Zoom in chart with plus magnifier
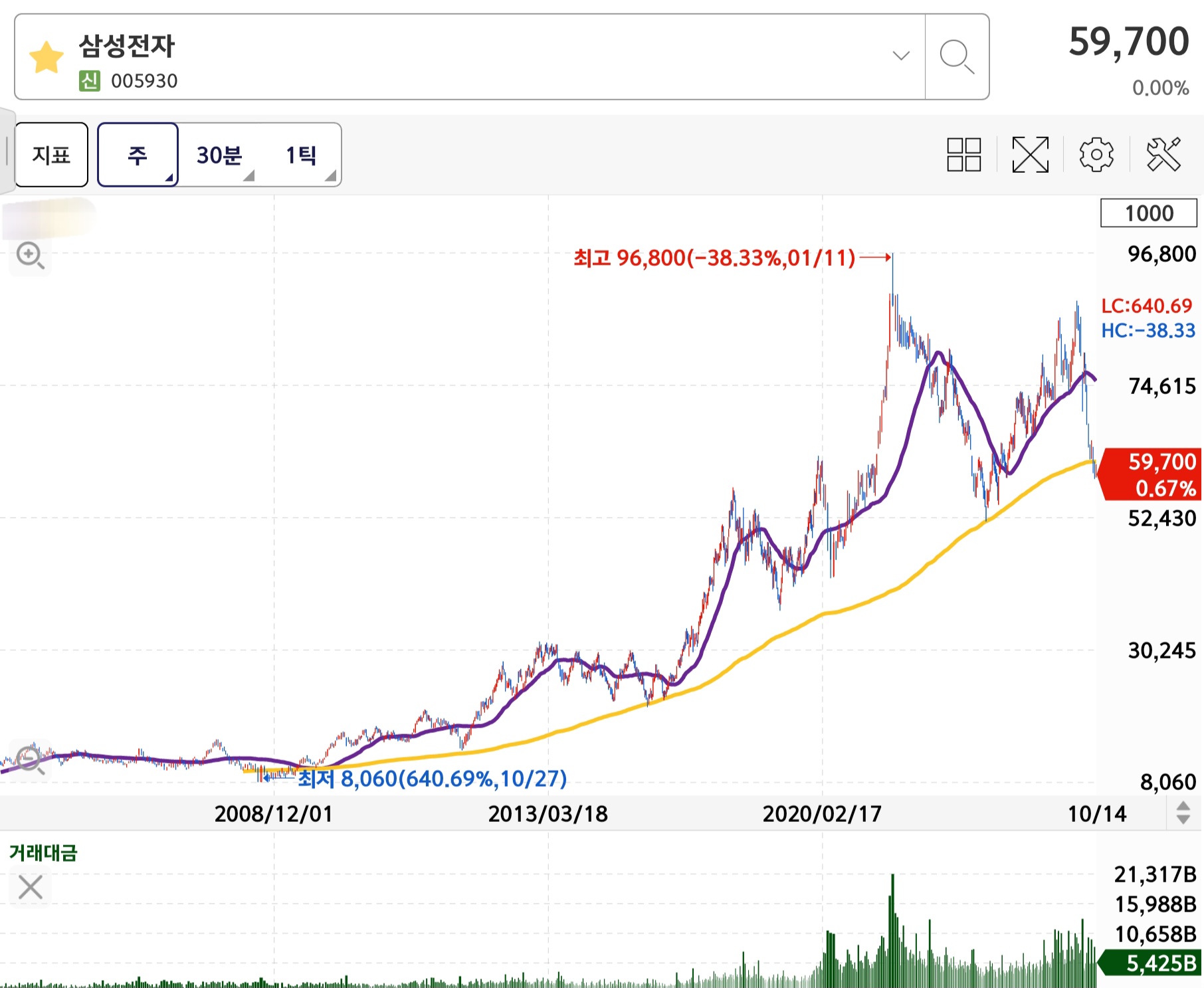 pos(31,256)
